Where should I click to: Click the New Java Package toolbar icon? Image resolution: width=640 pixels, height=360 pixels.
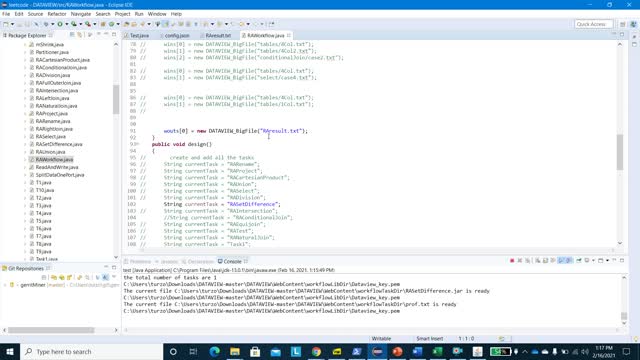103,24
